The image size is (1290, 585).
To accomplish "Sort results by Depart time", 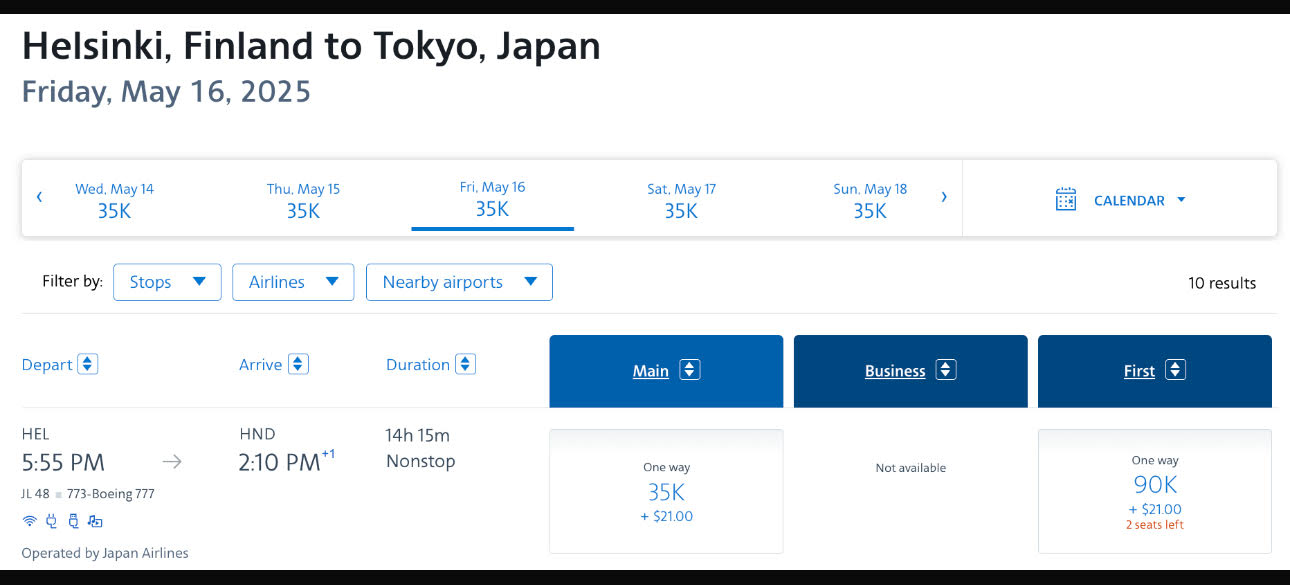I will coord(88,364).
